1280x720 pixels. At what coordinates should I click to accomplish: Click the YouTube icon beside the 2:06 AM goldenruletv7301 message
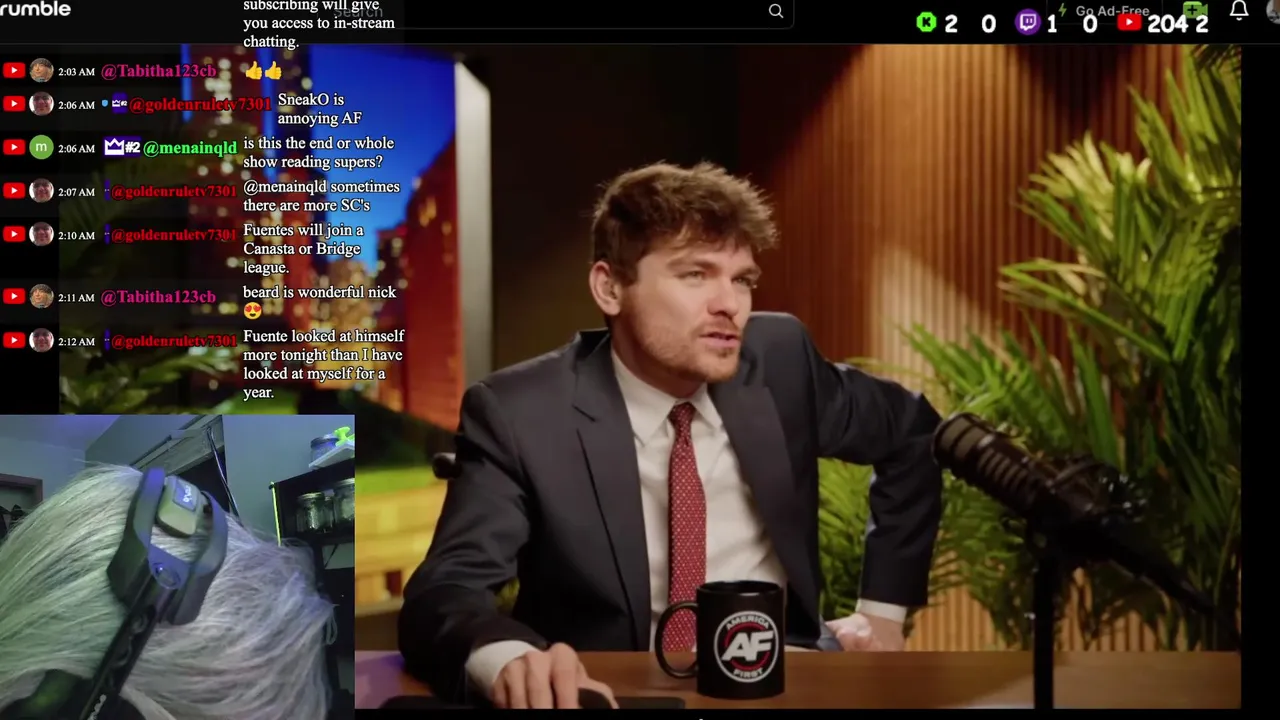coord(13,104)
